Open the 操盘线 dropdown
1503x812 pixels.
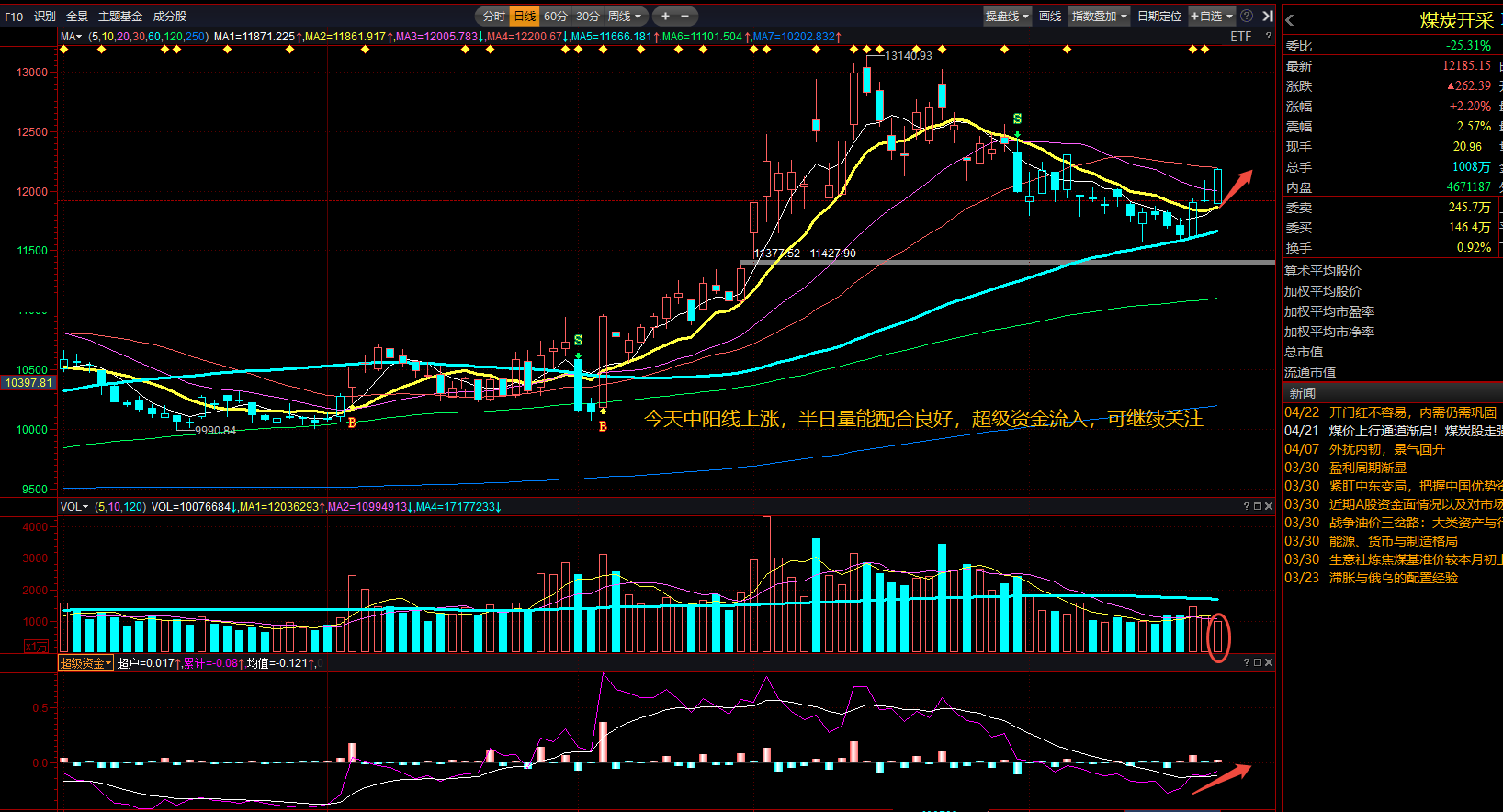(x=1006, y=17)
